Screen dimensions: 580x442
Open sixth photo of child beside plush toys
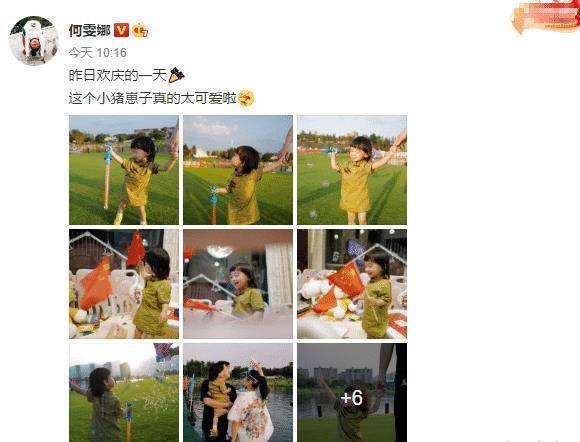[x=352, y=284]
